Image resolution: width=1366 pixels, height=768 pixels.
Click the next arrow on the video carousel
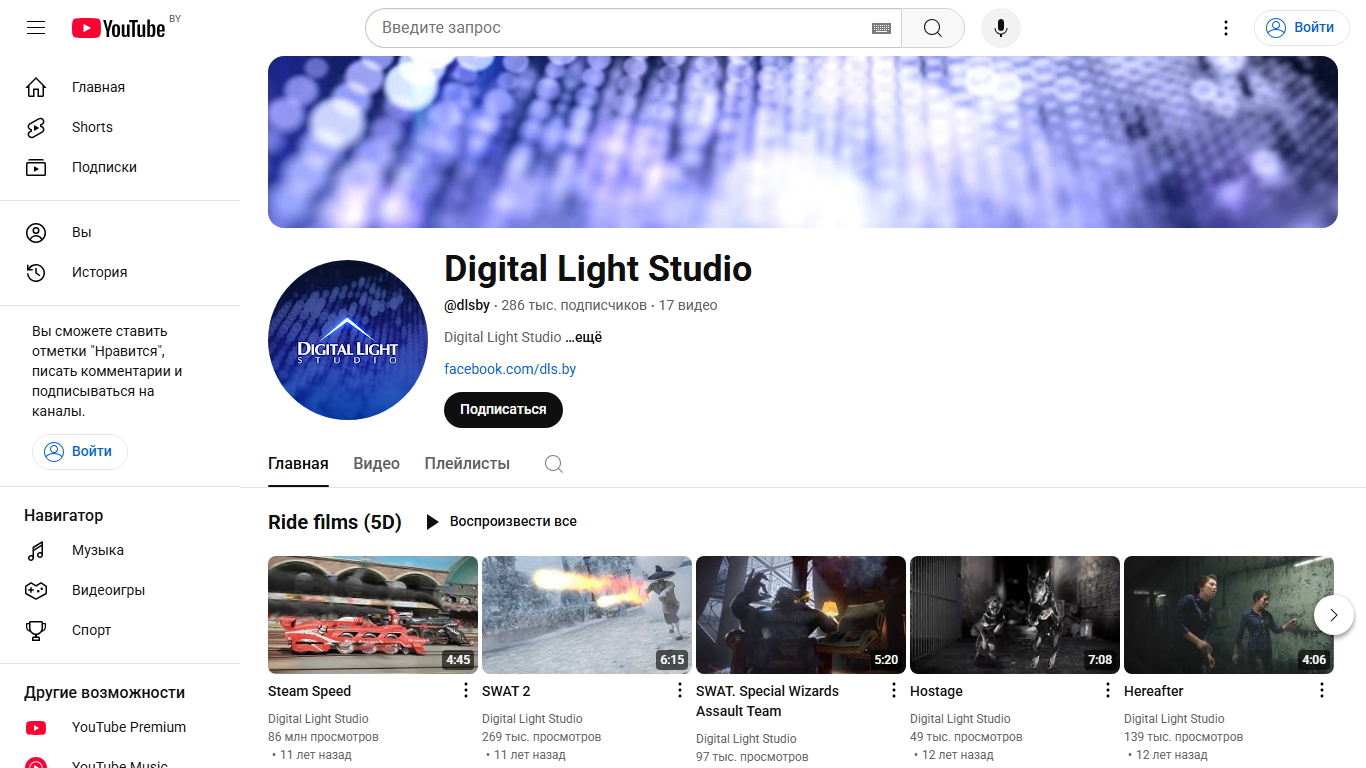[1334, 615]
